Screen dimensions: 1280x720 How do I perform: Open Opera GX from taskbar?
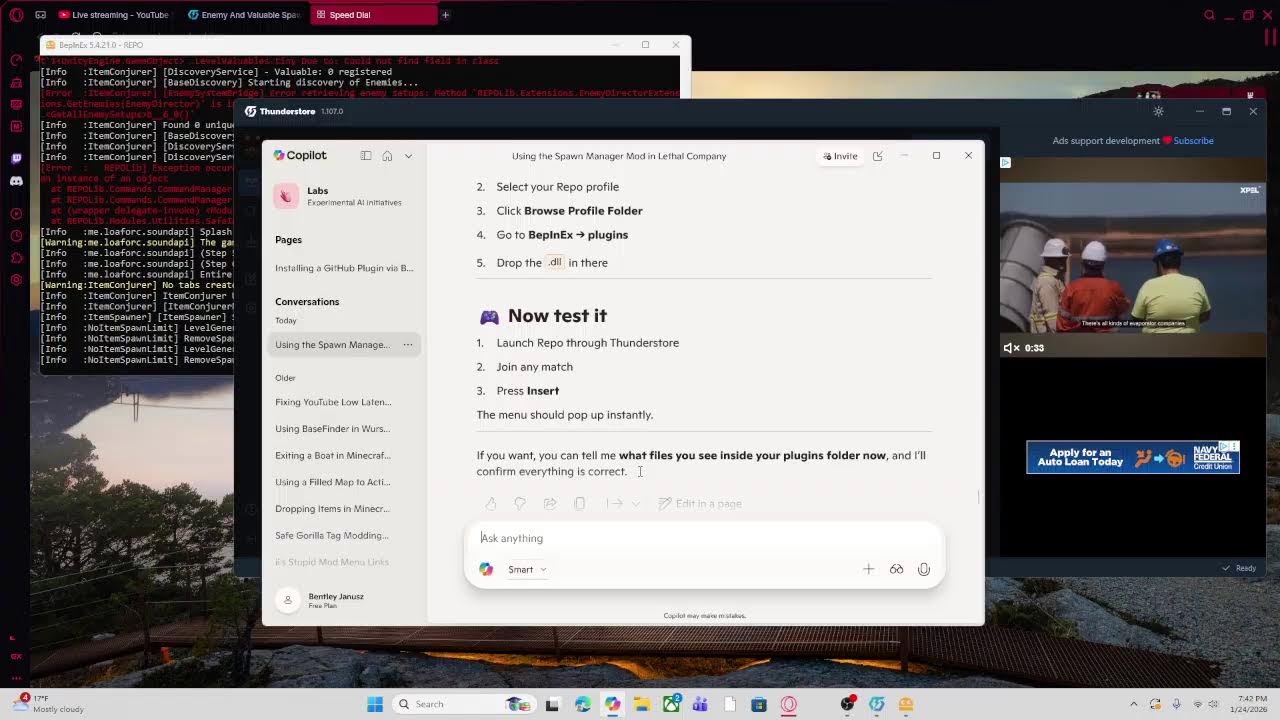pyautogui.click(x=789, y=704)
